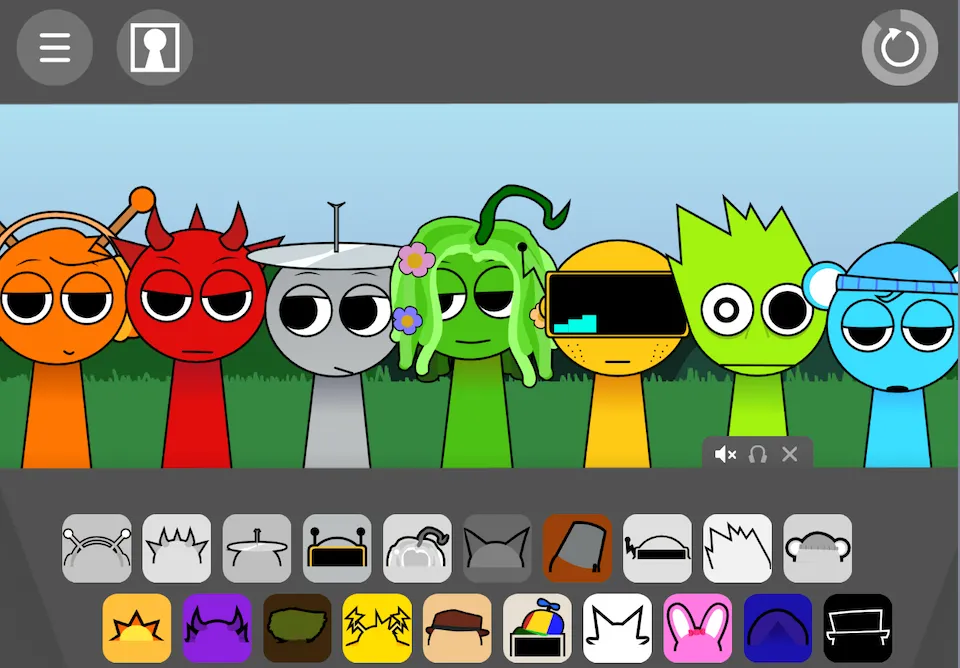Open the hamburger menu

[x=55, y=48]
